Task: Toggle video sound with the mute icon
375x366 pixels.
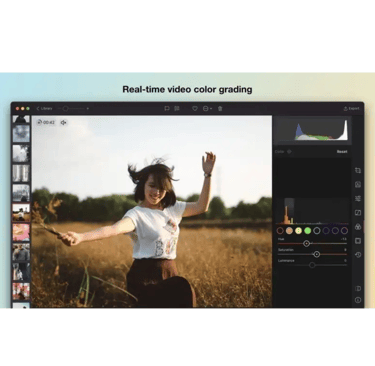Action: (x=63, y=123)
